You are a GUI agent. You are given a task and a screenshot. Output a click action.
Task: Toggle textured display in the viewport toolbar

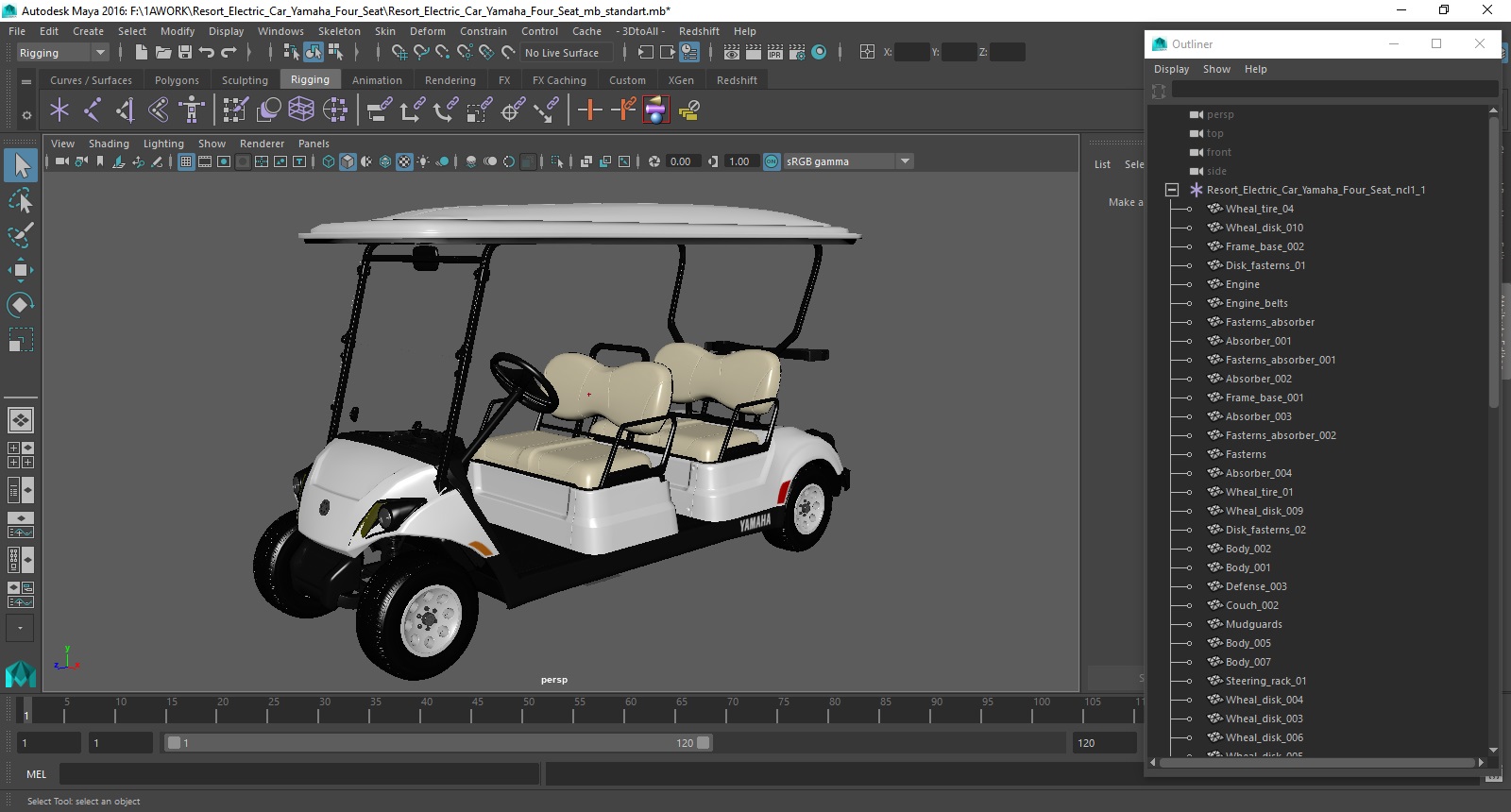point(404,161)
